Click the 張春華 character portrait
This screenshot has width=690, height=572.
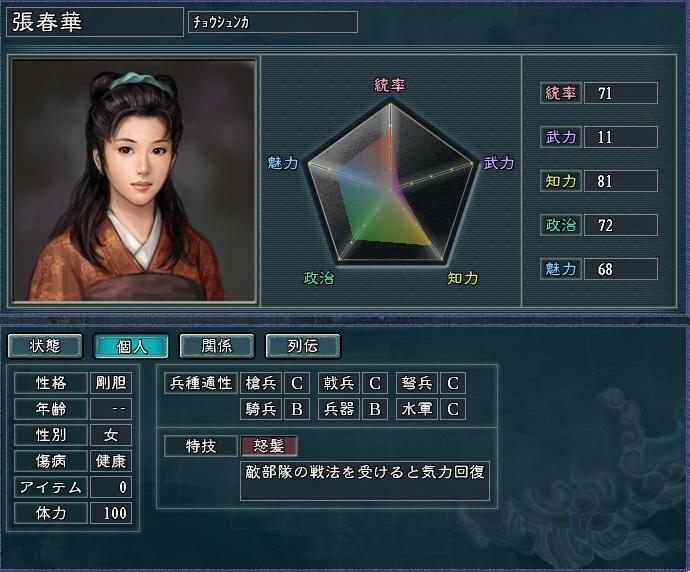[x=134, y=181]
